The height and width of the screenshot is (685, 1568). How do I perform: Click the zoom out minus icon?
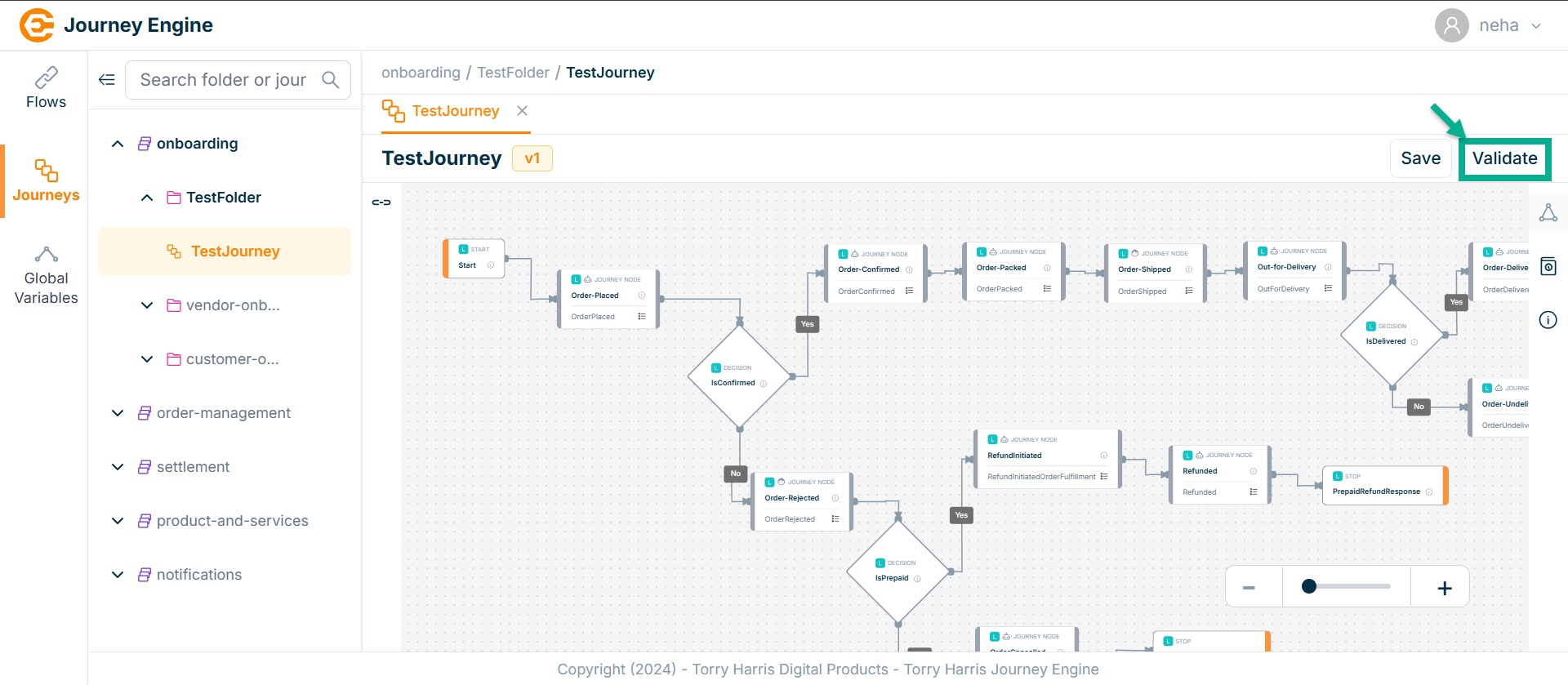1249,588
